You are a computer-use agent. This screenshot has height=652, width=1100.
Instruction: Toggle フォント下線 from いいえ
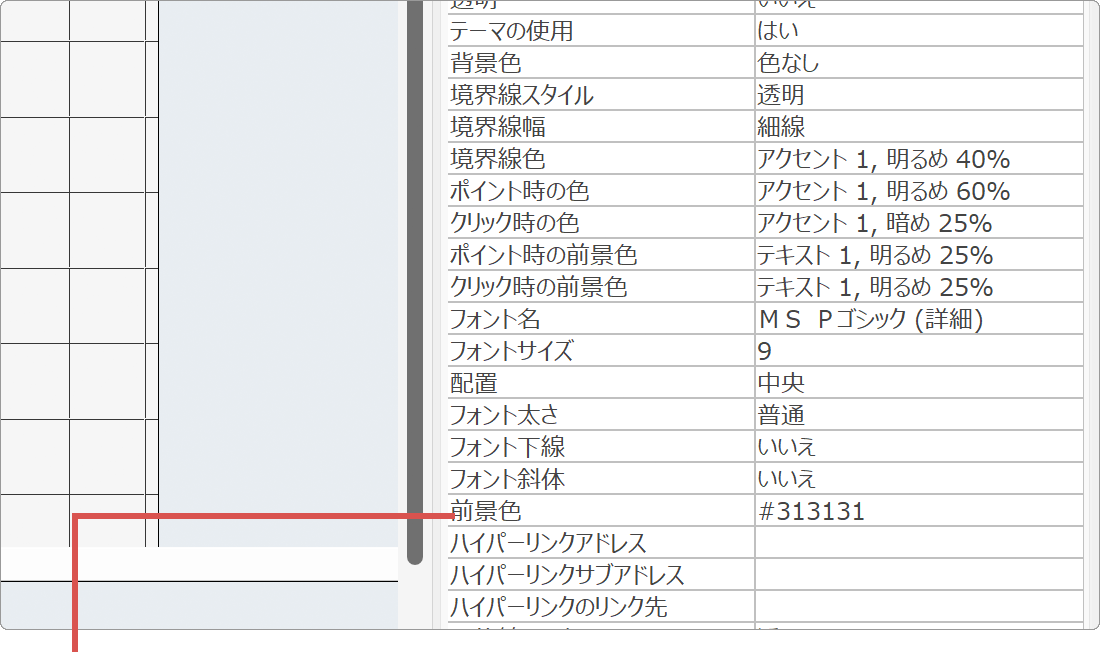click(x=915, y=446)
